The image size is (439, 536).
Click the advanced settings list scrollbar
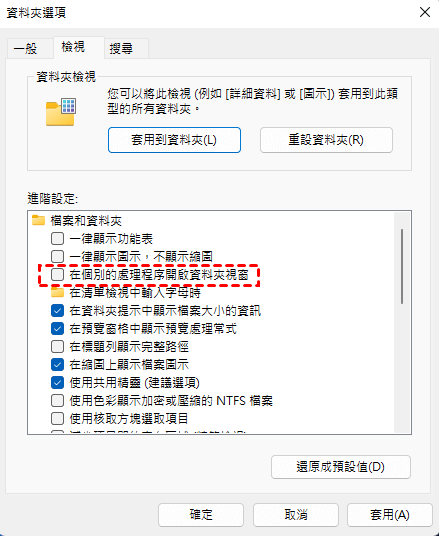(402, 267)
